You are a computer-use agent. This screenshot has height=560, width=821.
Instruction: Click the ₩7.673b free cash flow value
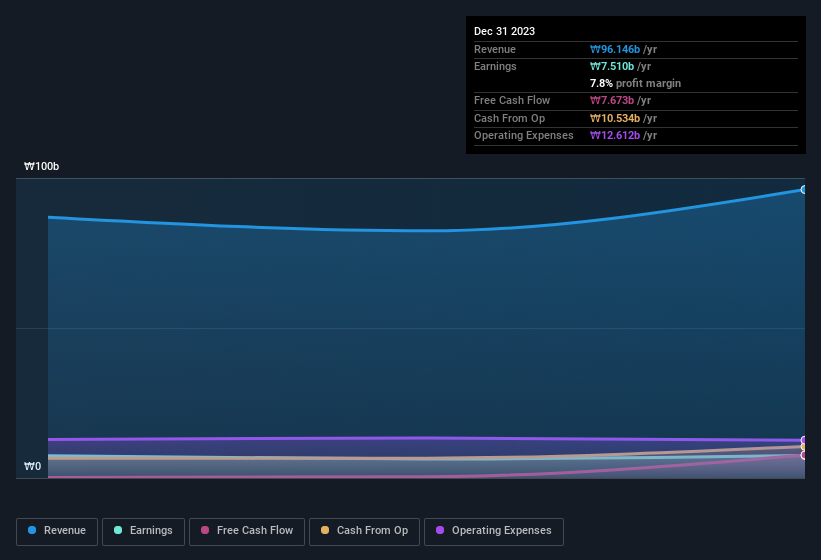pyautogui.click(x=612, y=100)
